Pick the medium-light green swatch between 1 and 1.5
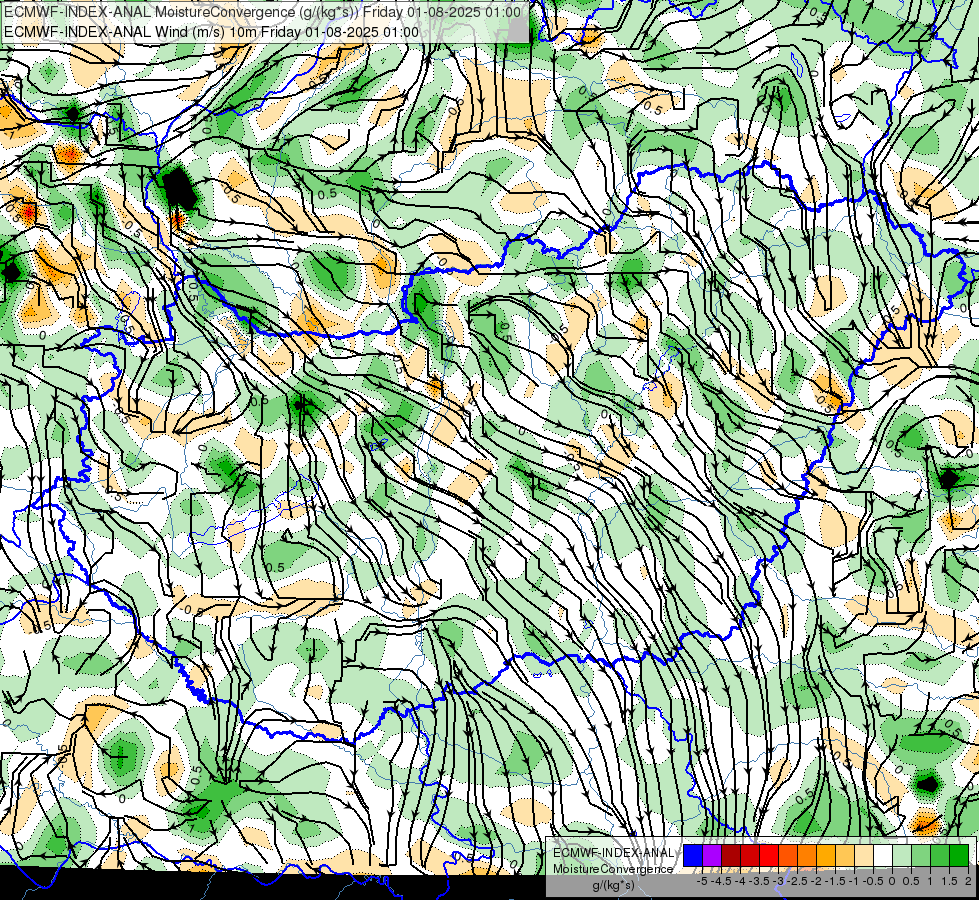The width and height of the screenshot is (979, 900). (x=921, y=856)
